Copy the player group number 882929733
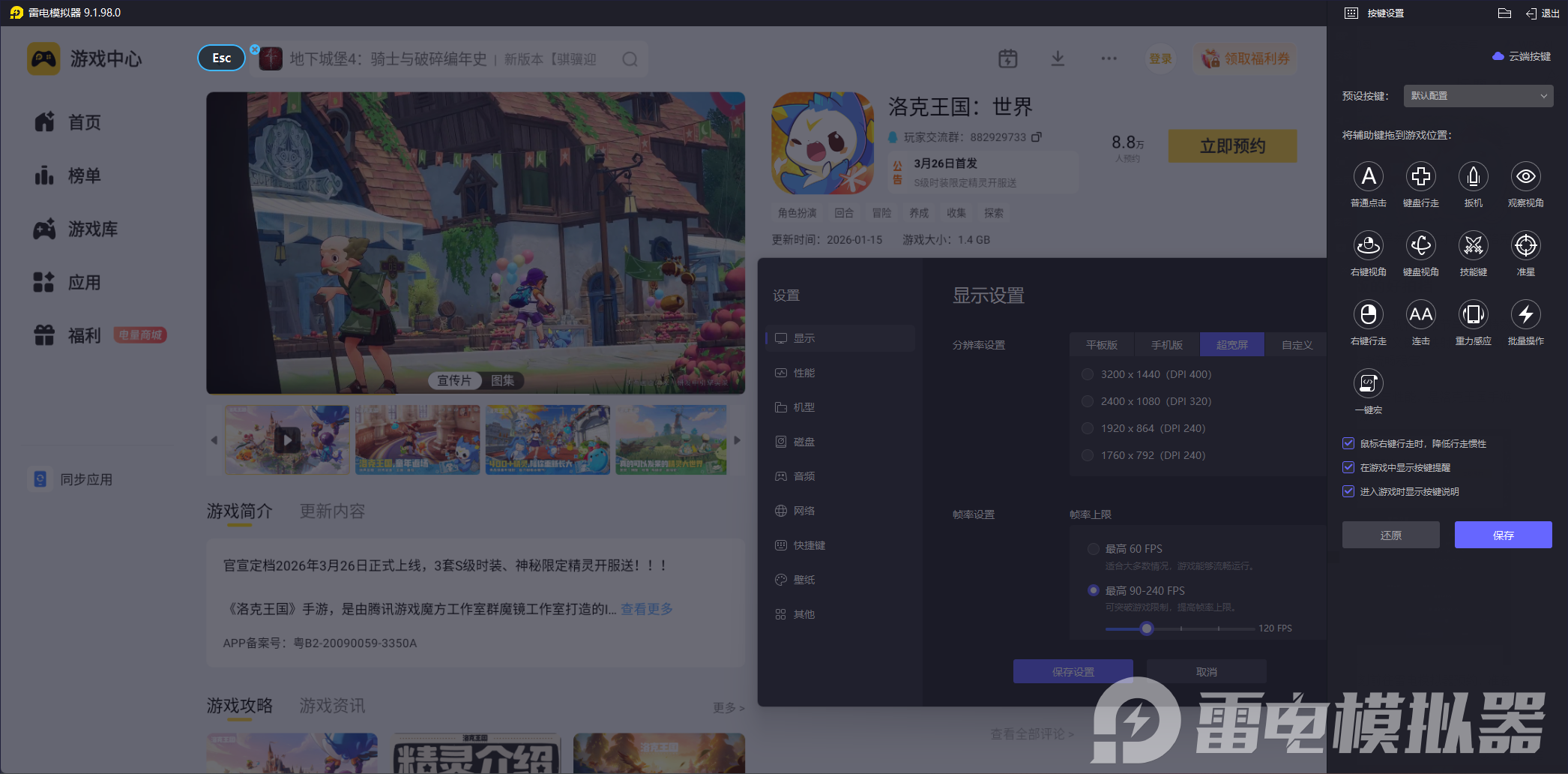Screen dimensions: 1568x774 (x=1037, y=137)
